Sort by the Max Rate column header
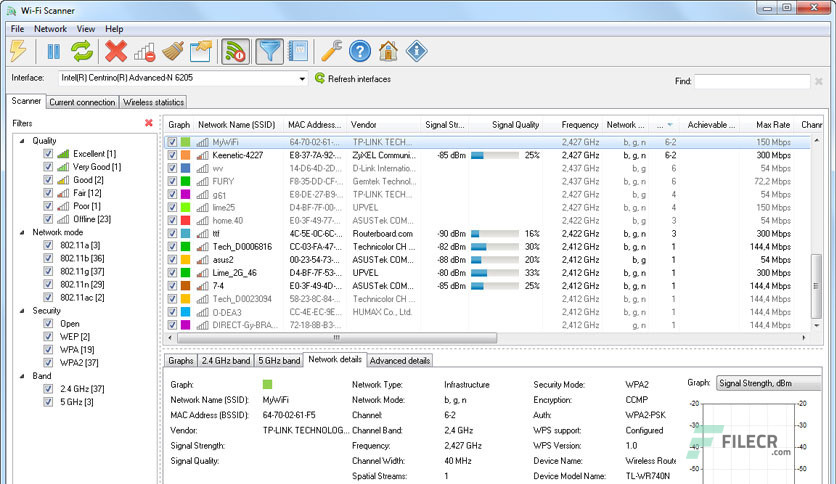The image size is (836, 484). 768,125
